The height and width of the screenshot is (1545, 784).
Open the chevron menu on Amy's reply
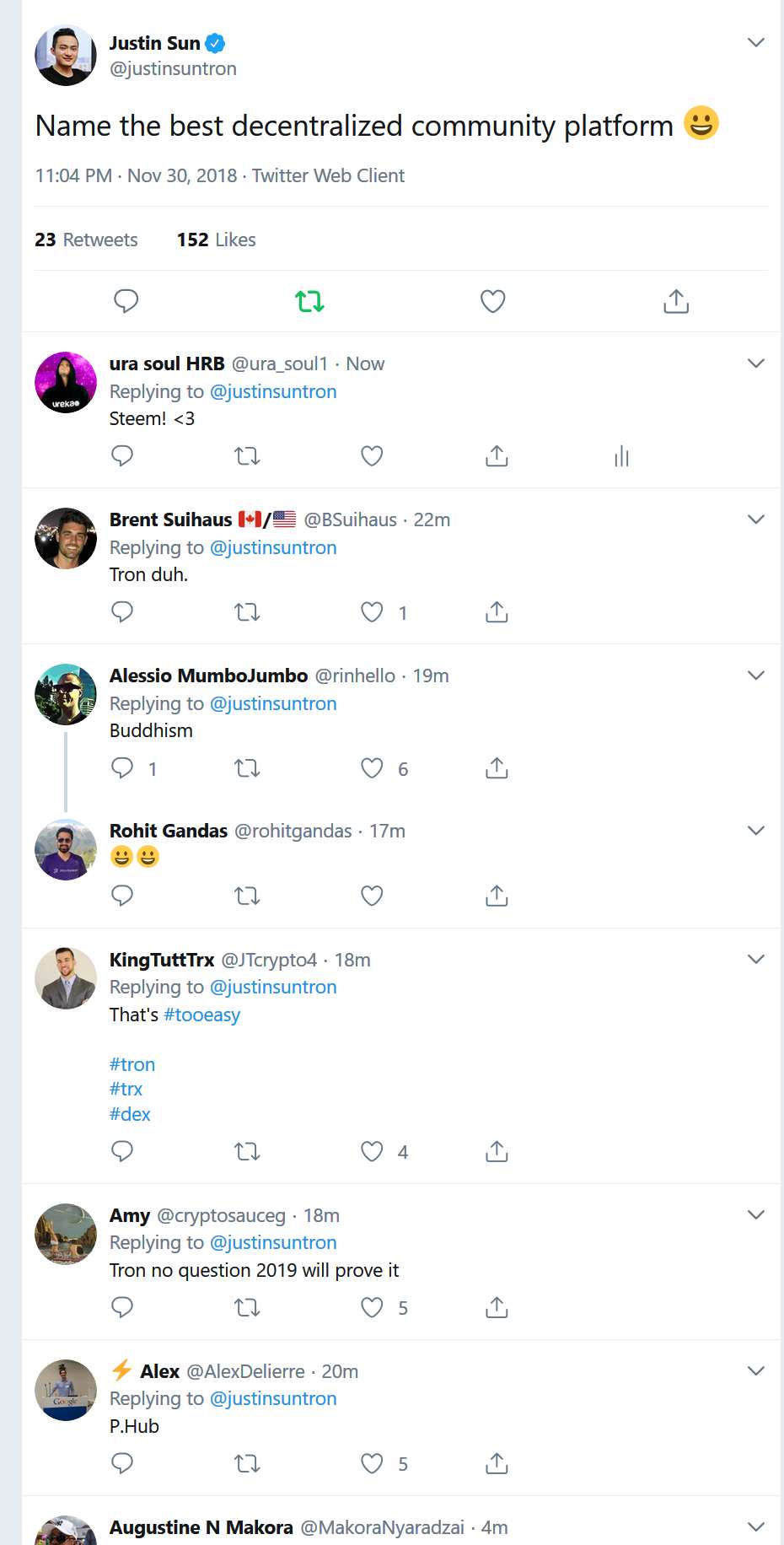point(756,1215)
